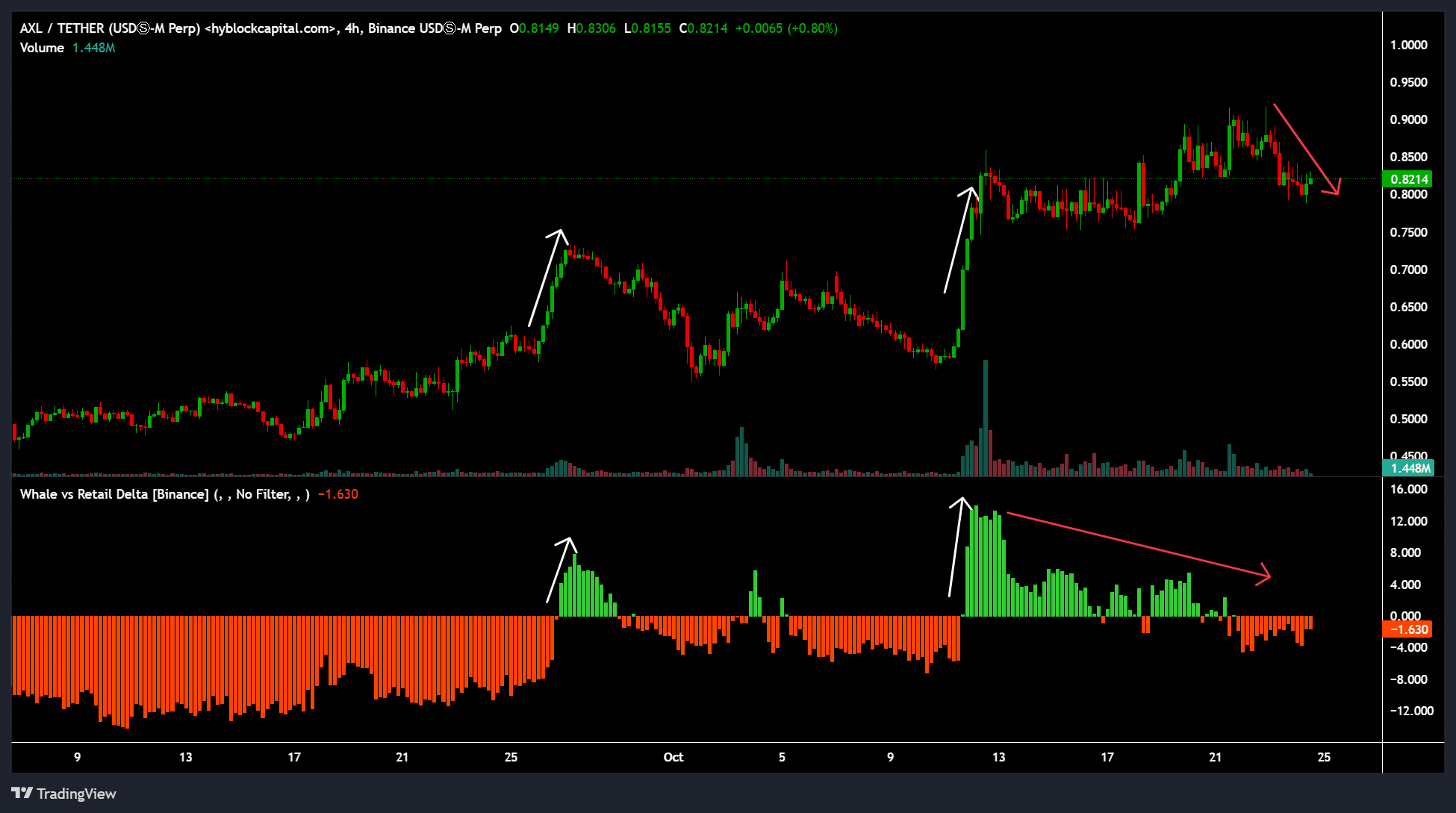Click the orange -1.630 tag on axis
Screen dimensions: 1456x813
[1408, 629]
